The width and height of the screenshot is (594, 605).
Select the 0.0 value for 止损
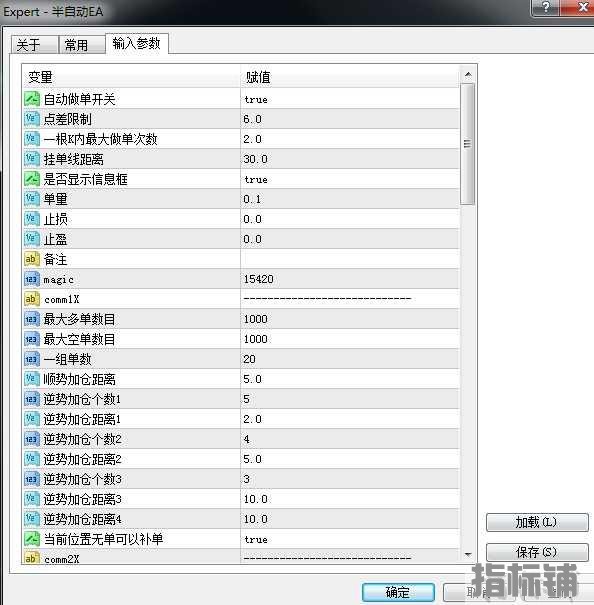point(252,220)
